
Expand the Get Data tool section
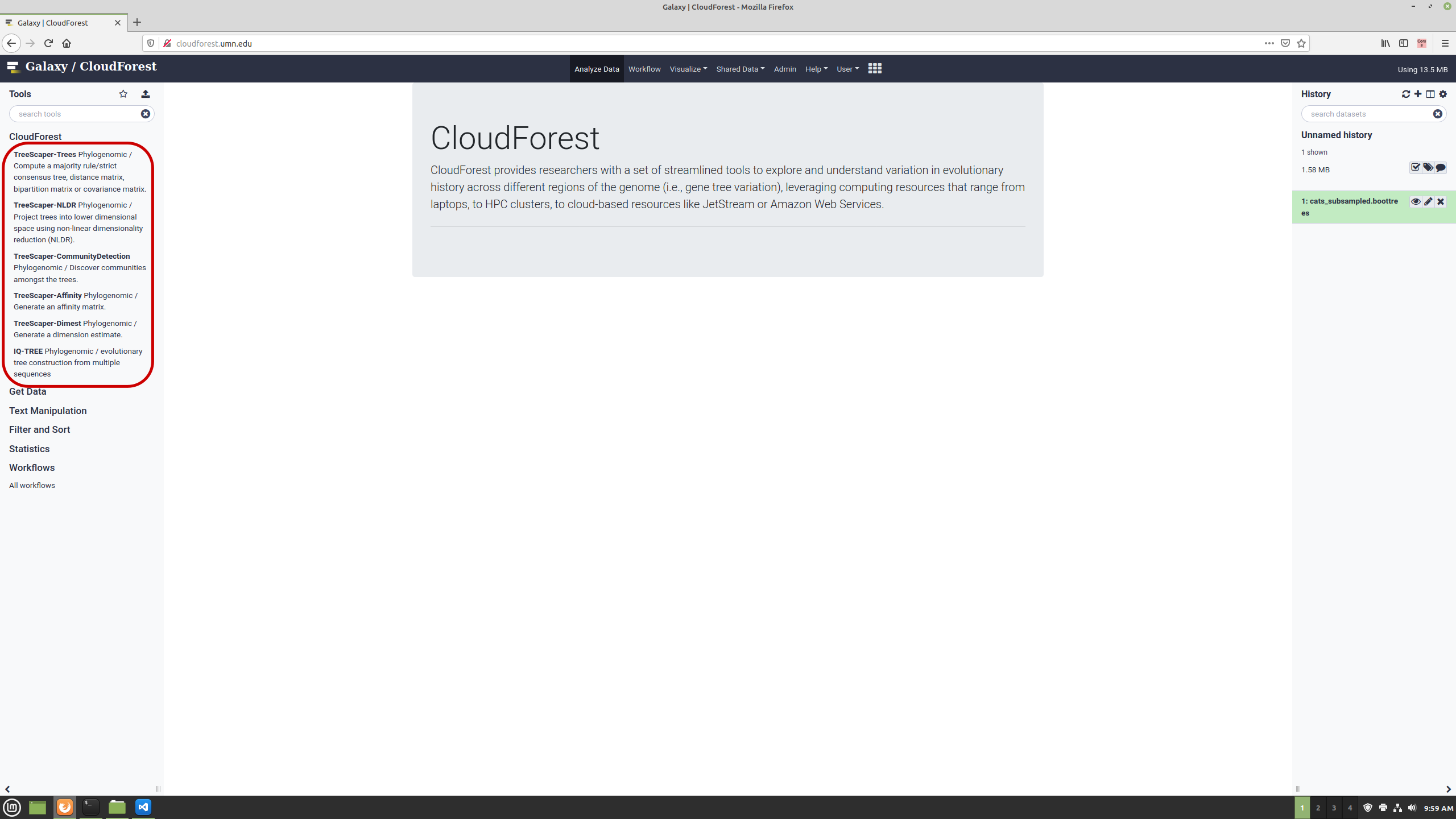click(28, 391)
